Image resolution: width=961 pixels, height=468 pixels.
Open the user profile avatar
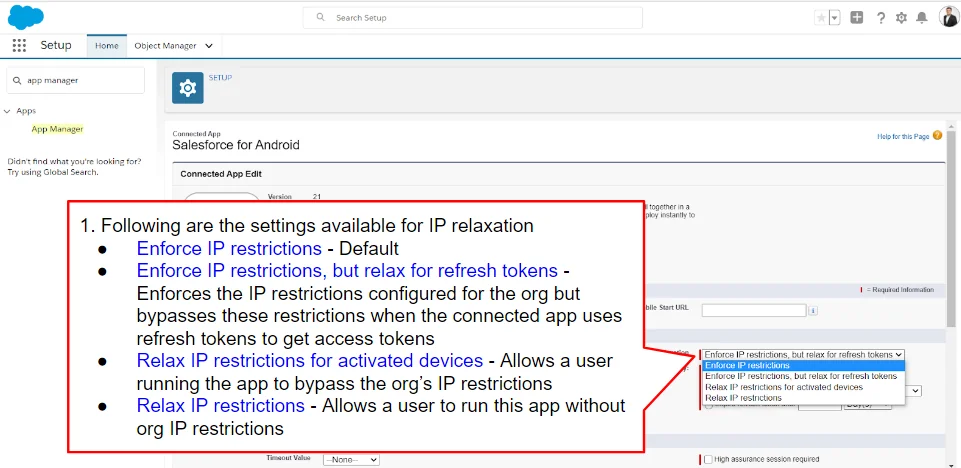[949, 17]
